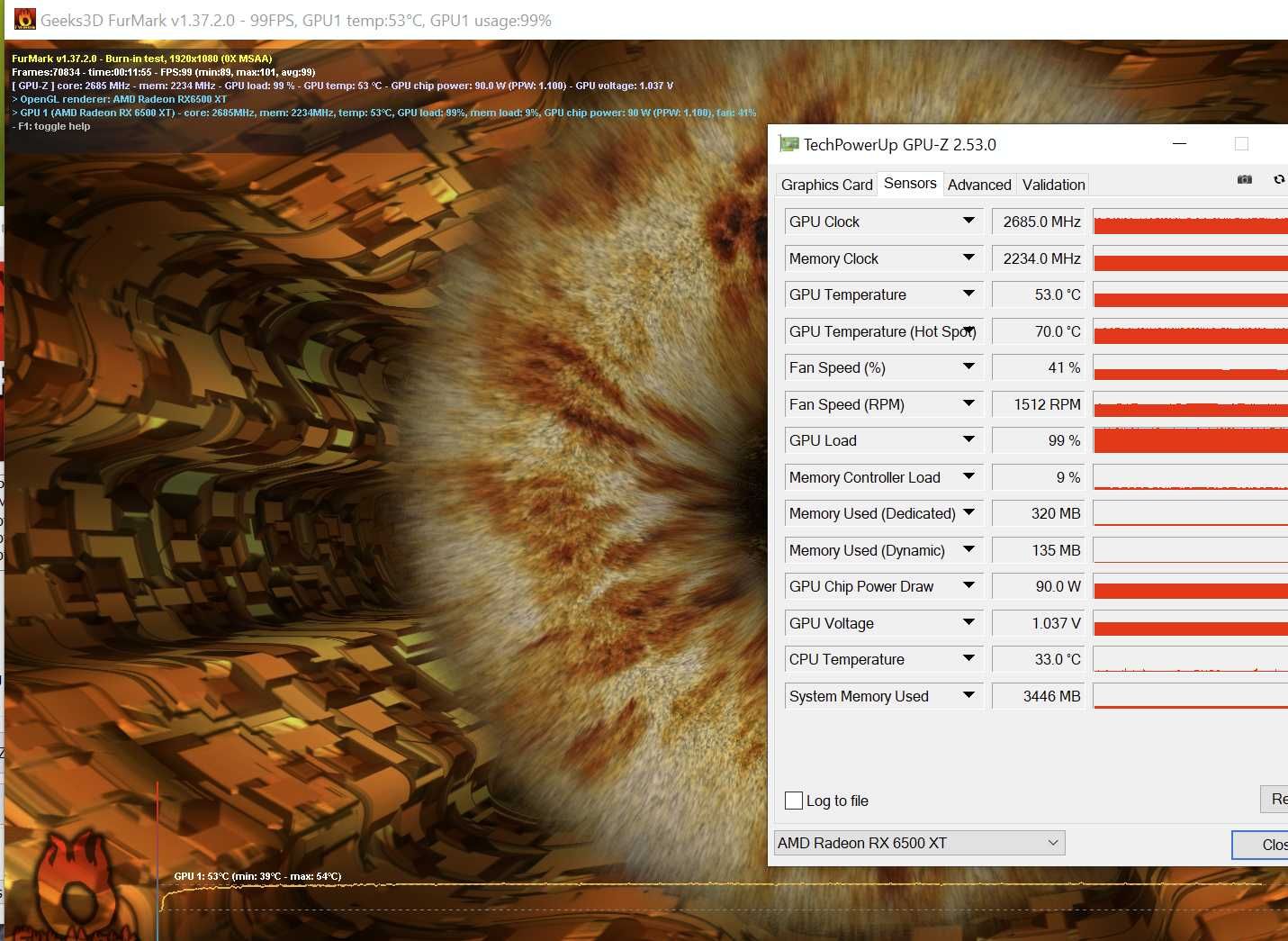Image resolution: width=1288 pixels, height=941 pixels.
Task: Open the Memory Controller Load dropdown
Action: click(x=968, y=476)
